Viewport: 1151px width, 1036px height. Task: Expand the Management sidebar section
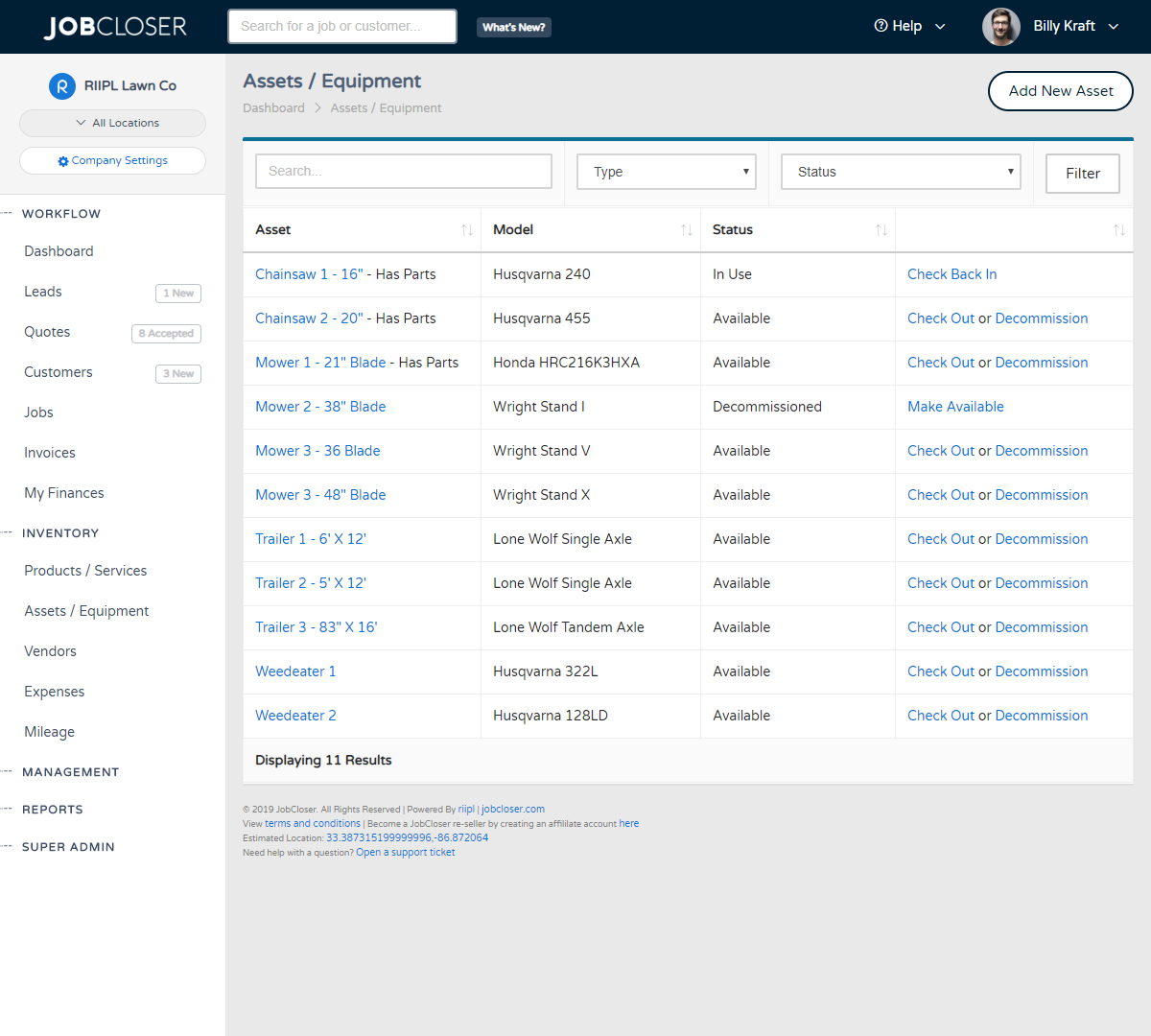click(70, 772)
